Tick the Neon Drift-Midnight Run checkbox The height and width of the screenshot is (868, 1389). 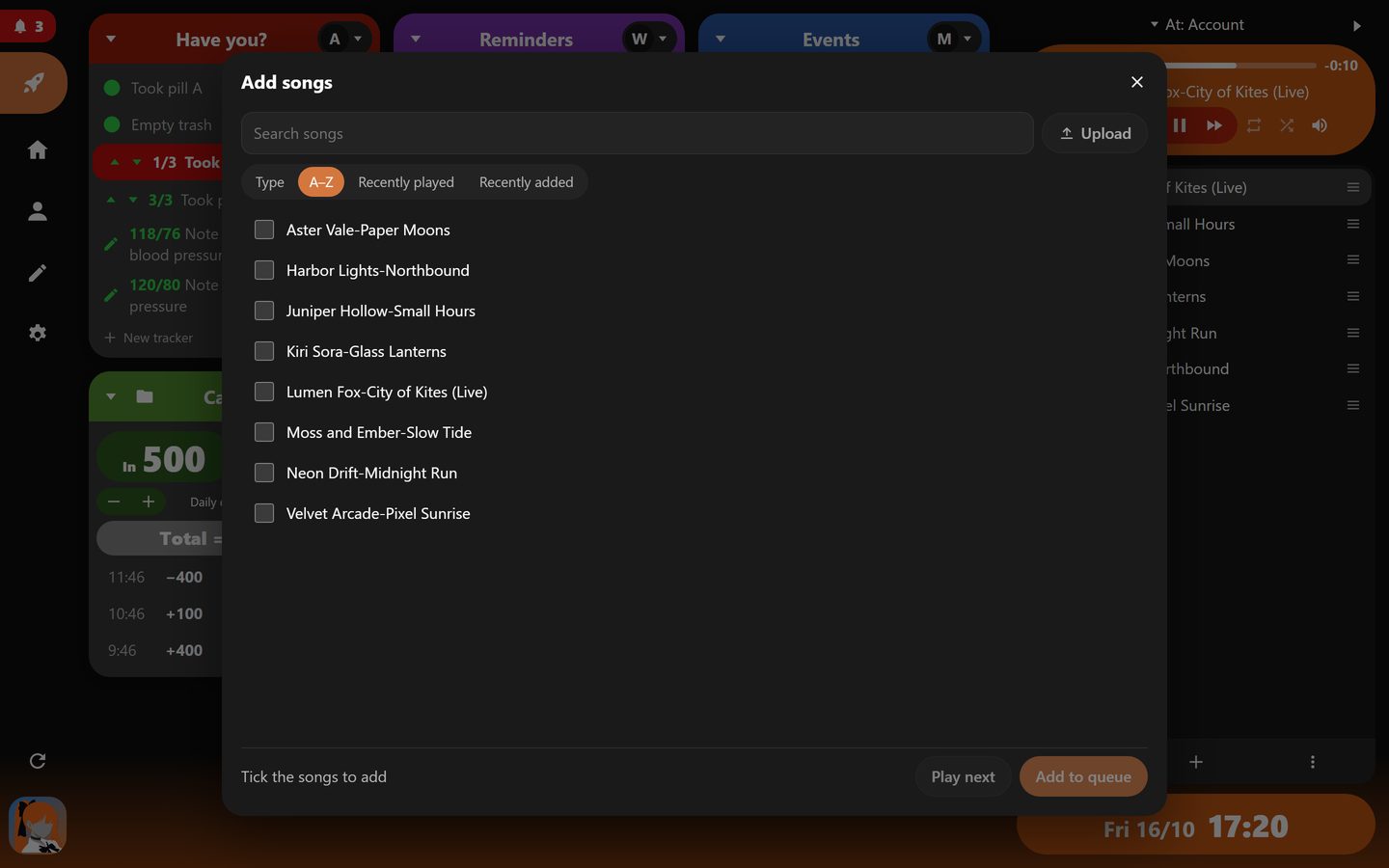click(264, 473)
